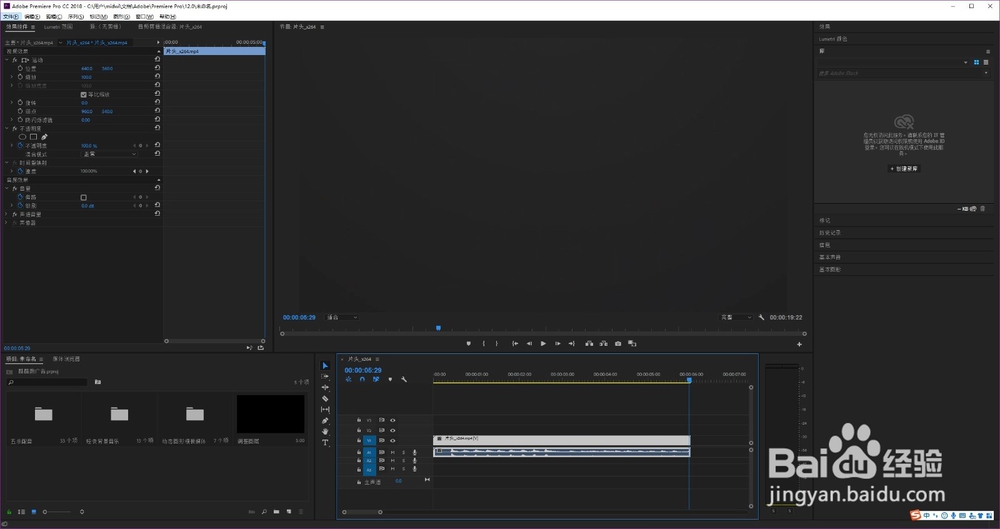Image resolution: width=1000 pixels, height=529 pixels.
Task: Select the Track Select Forward tool
Action: coord(325,376)
